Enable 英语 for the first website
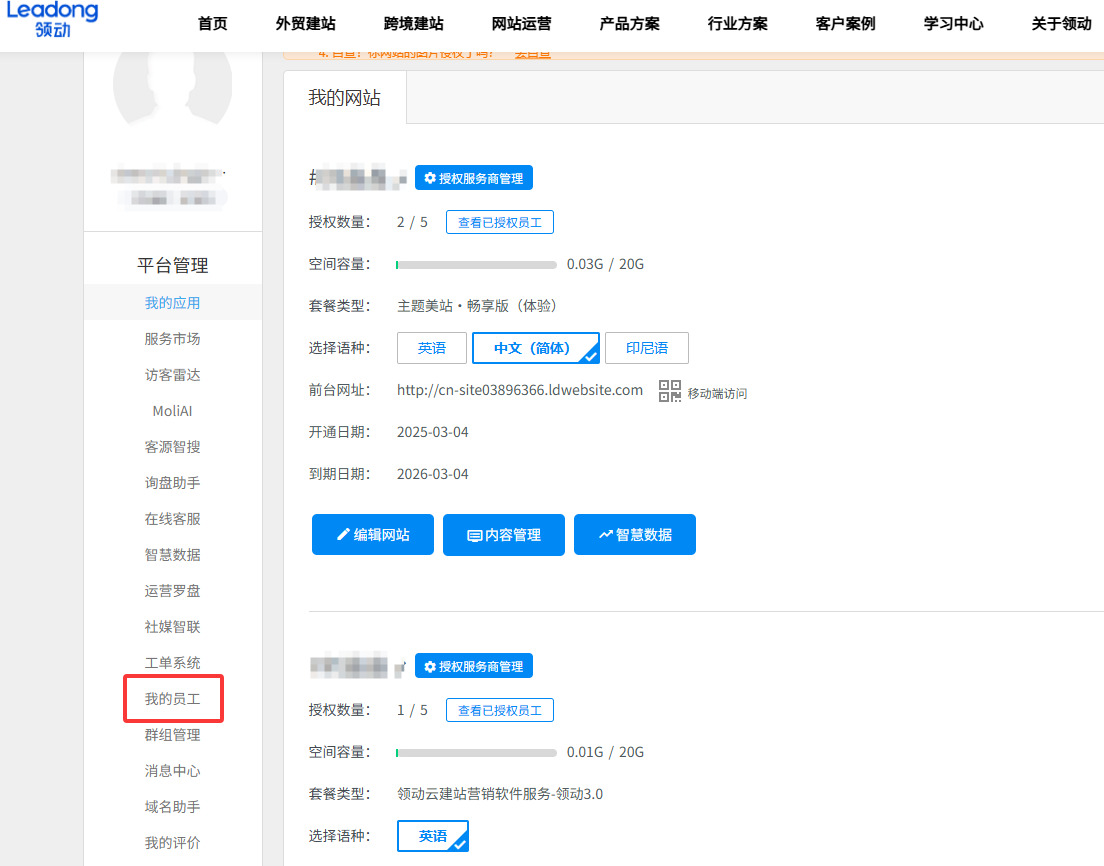 [431, 348]
